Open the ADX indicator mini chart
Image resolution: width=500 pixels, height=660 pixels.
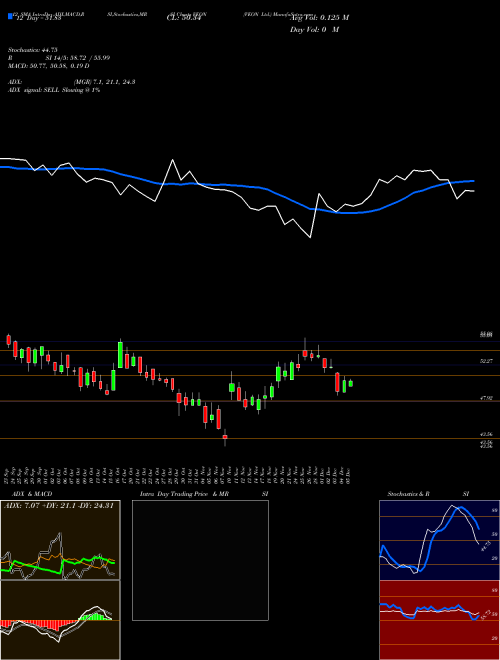click(x=60, y=540)
